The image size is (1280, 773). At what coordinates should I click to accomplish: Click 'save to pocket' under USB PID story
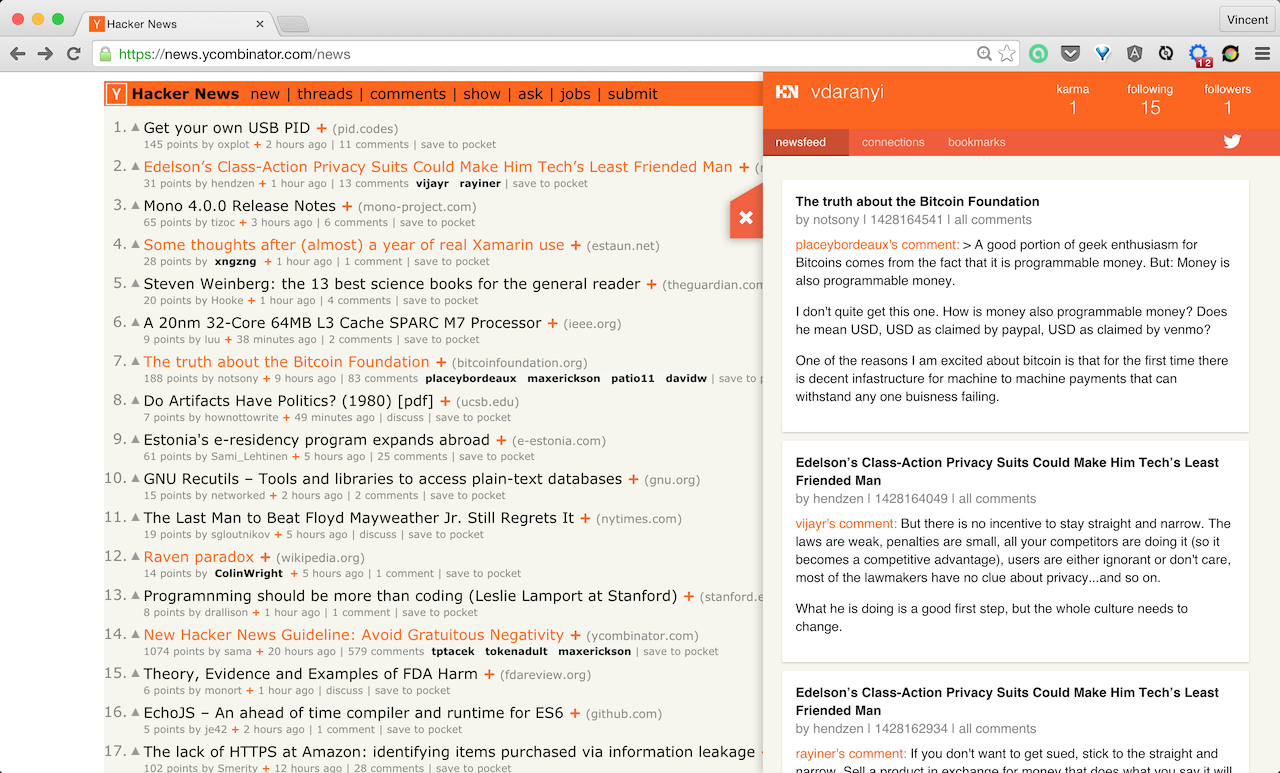[x=458, y=144]
